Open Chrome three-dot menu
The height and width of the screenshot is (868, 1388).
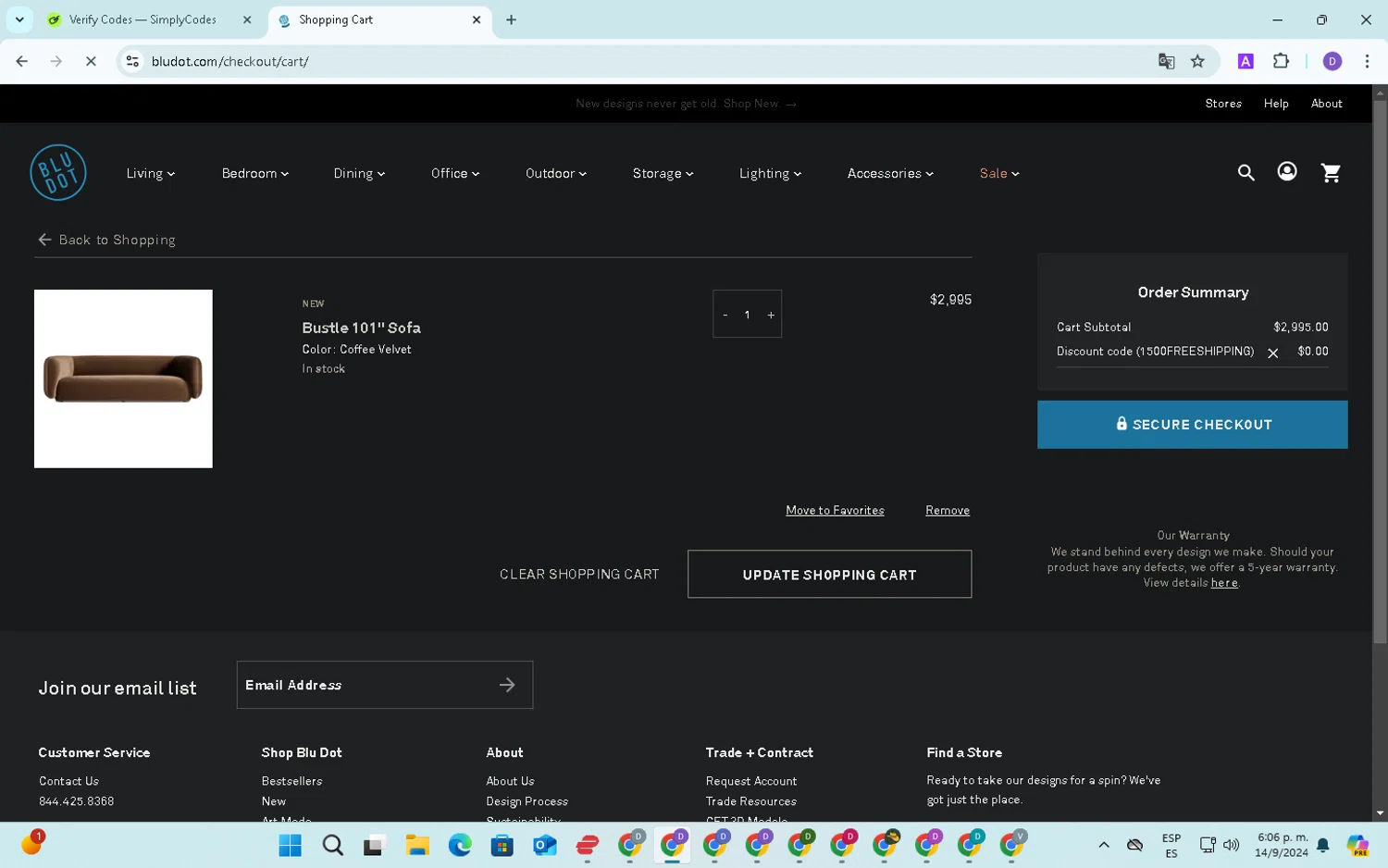click(x=1367, y=61)
